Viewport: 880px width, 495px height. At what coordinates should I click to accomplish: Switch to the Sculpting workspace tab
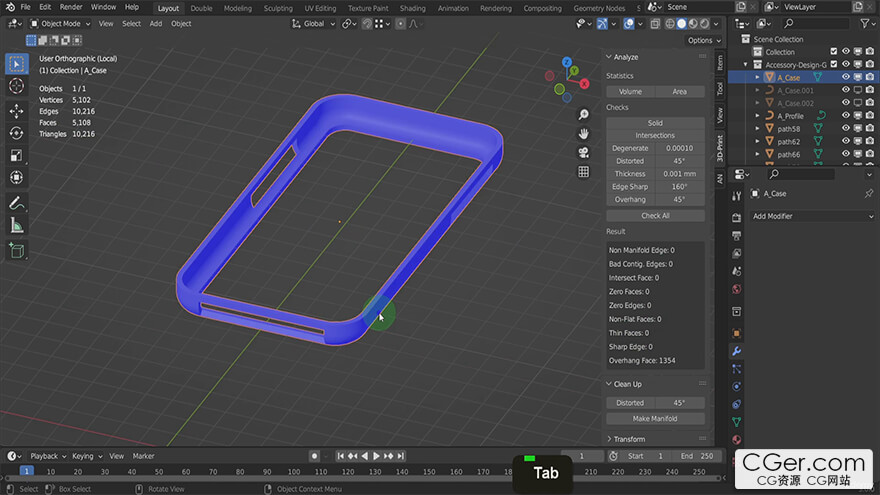[x=278, y=8]
